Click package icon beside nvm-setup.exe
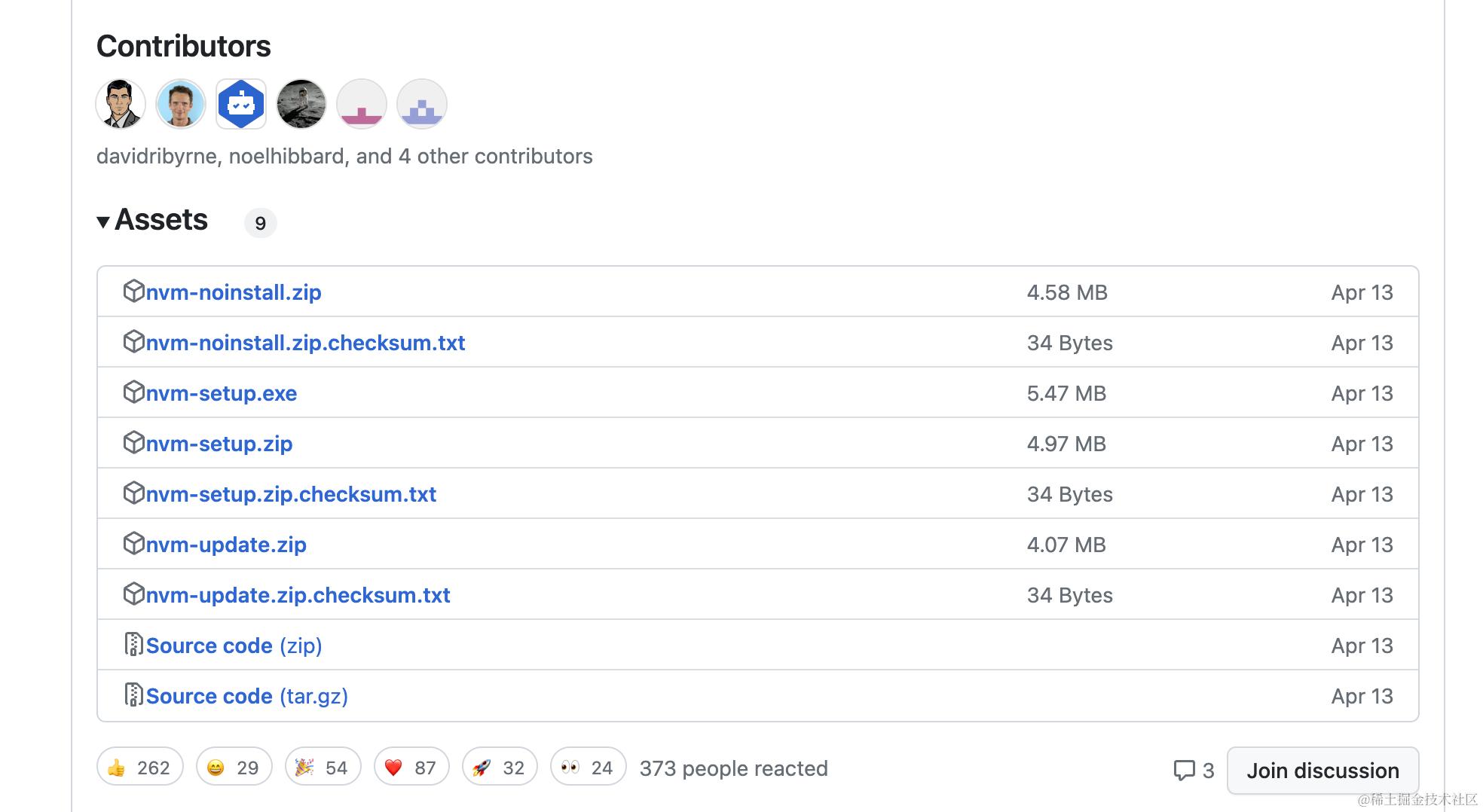This screenshot has height=812, width=1483. (133, 392)
